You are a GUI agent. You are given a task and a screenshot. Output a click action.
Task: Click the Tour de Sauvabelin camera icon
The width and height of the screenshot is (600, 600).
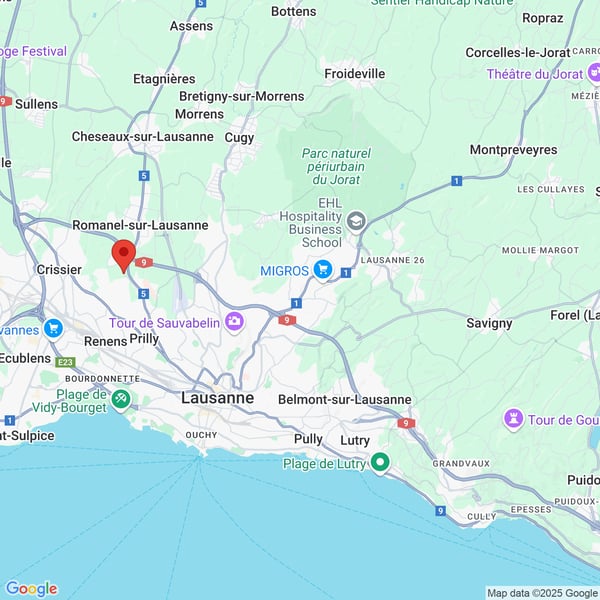(x=234, y=321)
